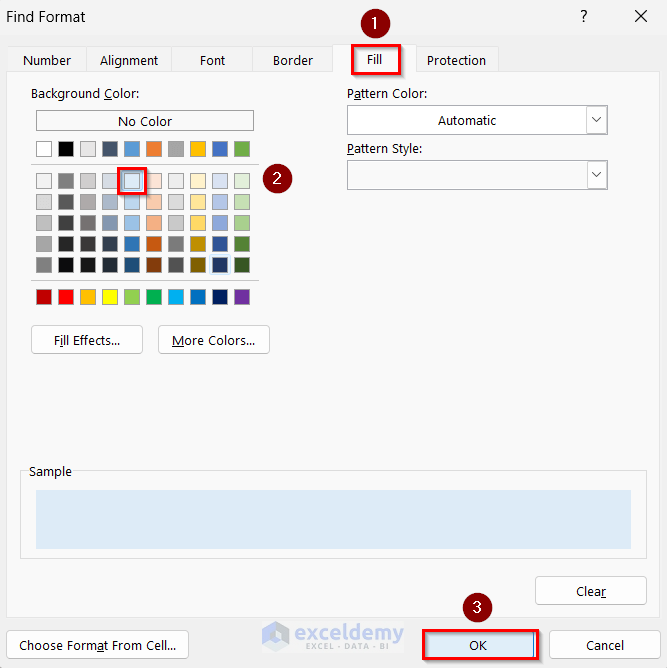
Task: Pick the standard light green swatch
Action: (132, 297)
